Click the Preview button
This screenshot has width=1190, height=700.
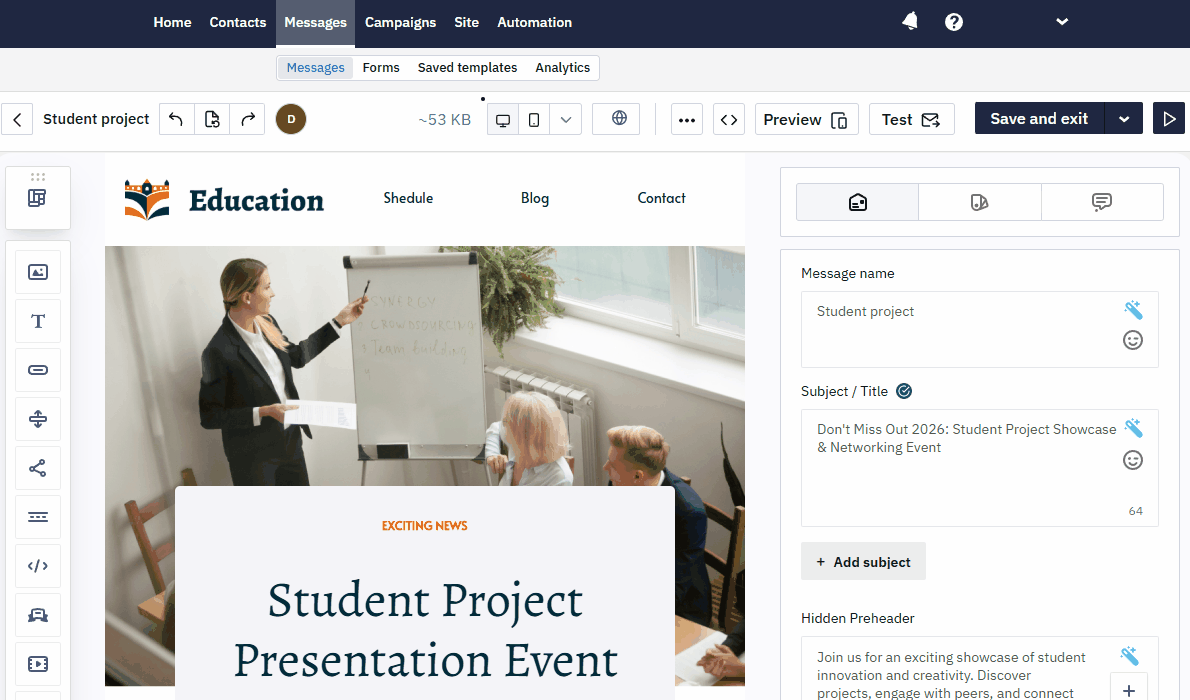(806, 120)
